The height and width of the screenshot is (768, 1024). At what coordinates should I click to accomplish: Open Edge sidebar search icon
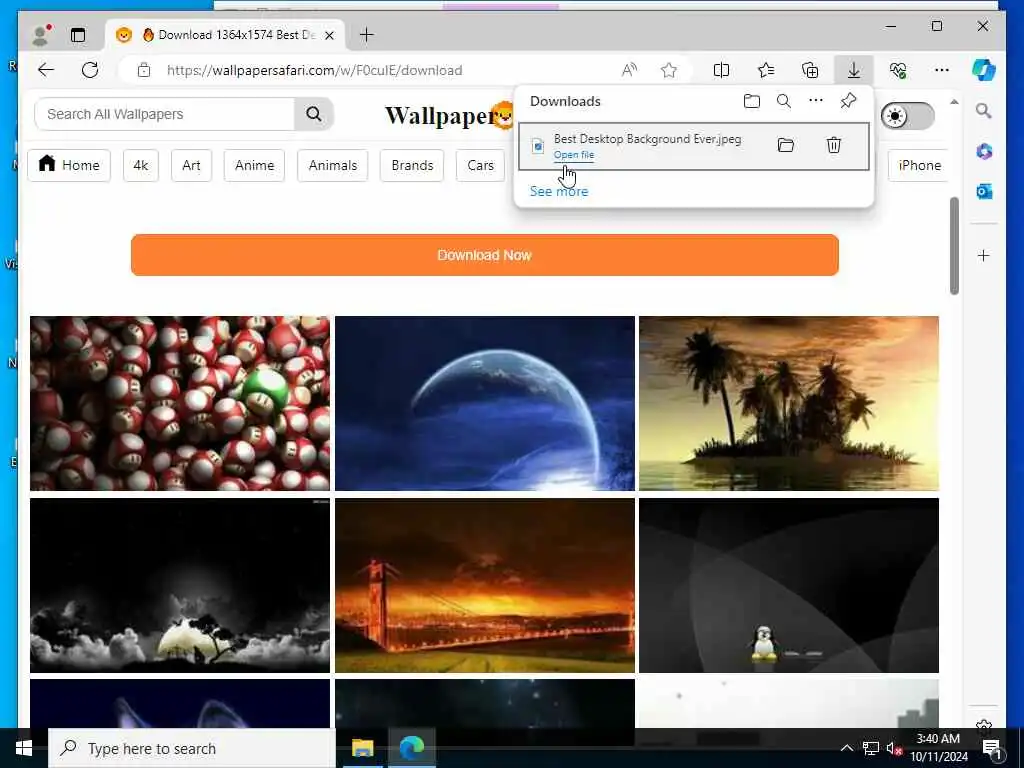984,111
